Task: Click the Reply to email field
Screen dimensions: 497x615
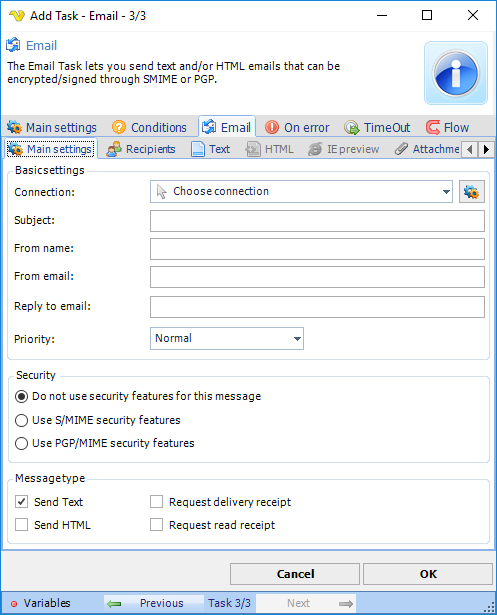Action: (317, 307)
